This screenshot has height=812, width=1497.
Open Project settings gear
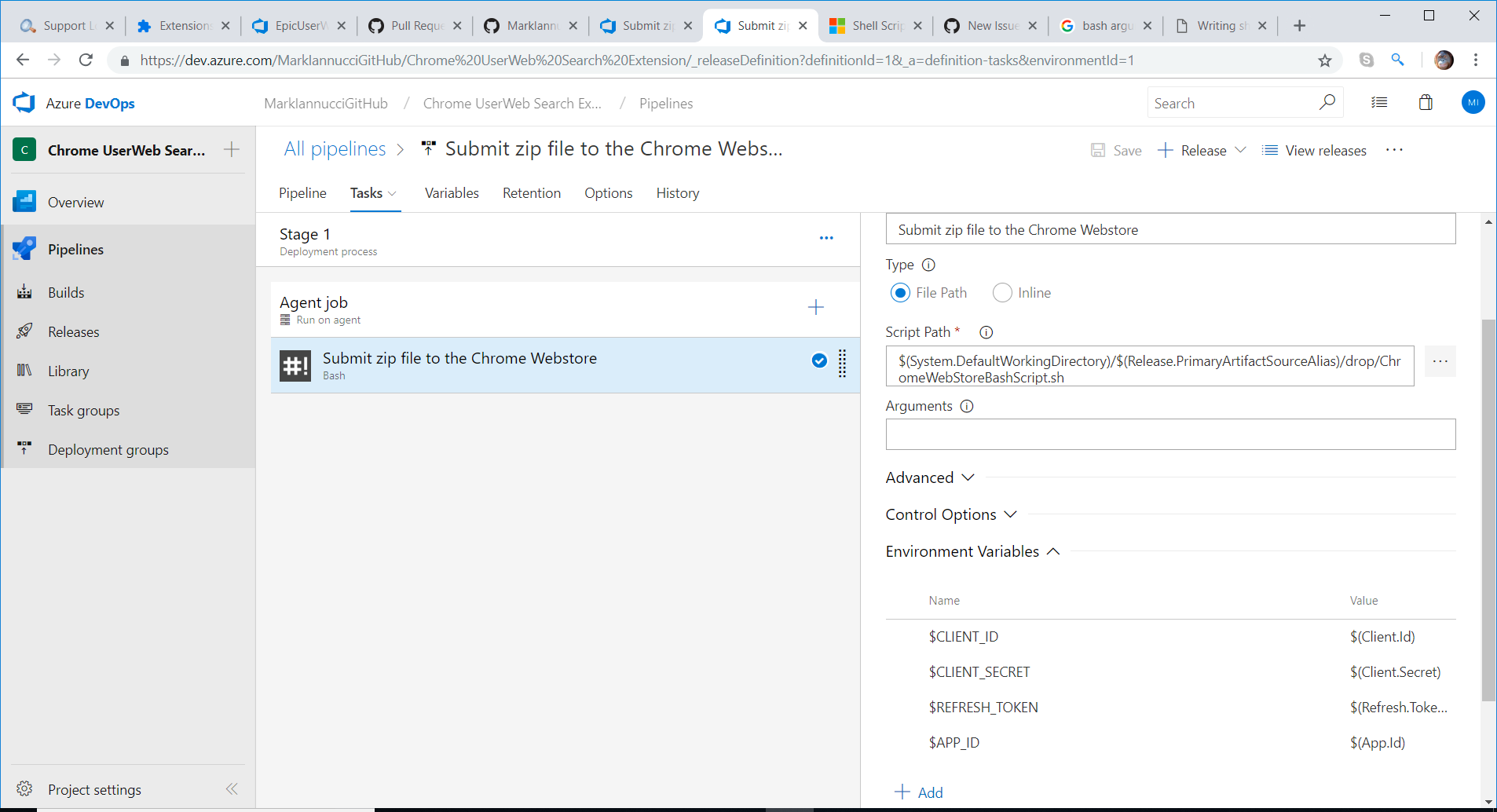[x=24, y=788]
